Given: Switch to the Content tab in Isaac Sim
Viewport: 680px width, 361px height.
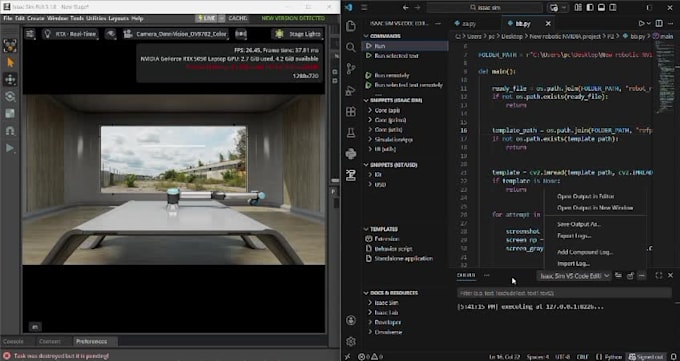Looking at the screenshot, I should [49, 341].
